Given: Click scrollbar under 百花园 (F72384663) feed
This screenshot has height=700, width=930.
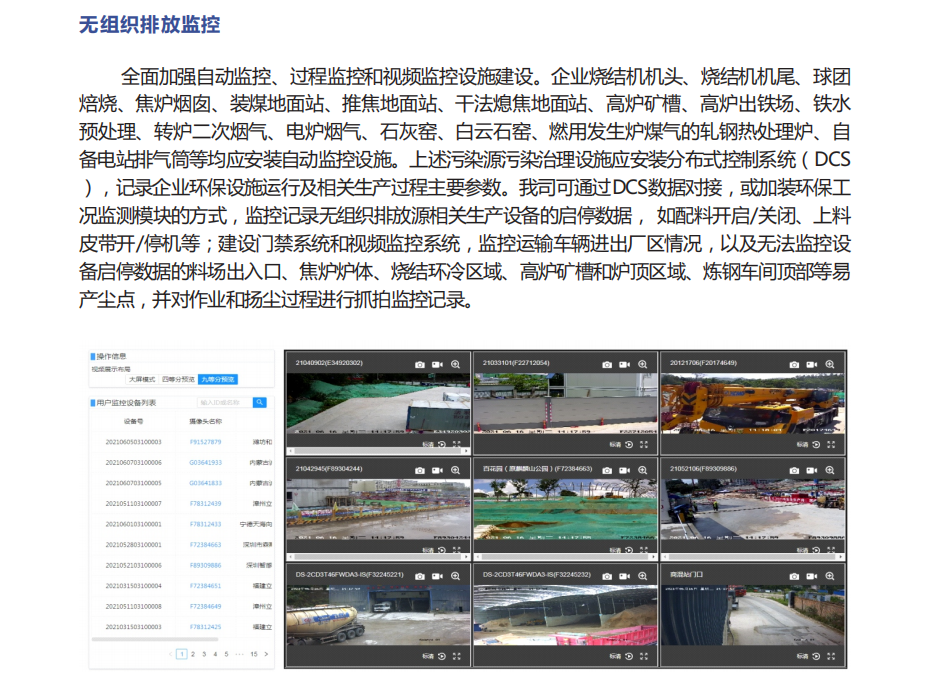Looking at the screenshot, I should point(565,557).
